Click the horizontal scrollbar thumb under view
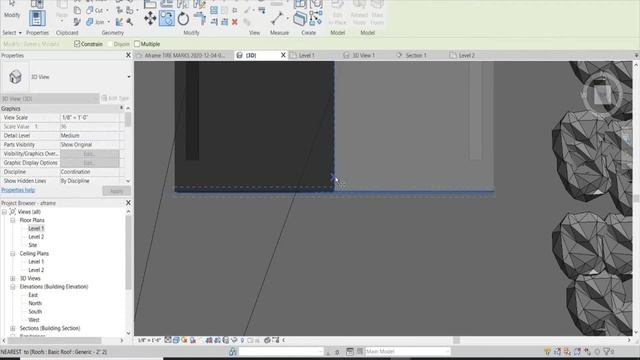The height and width of the screenshot is (360, 640). pyautogui.click(x=456, y=340)
